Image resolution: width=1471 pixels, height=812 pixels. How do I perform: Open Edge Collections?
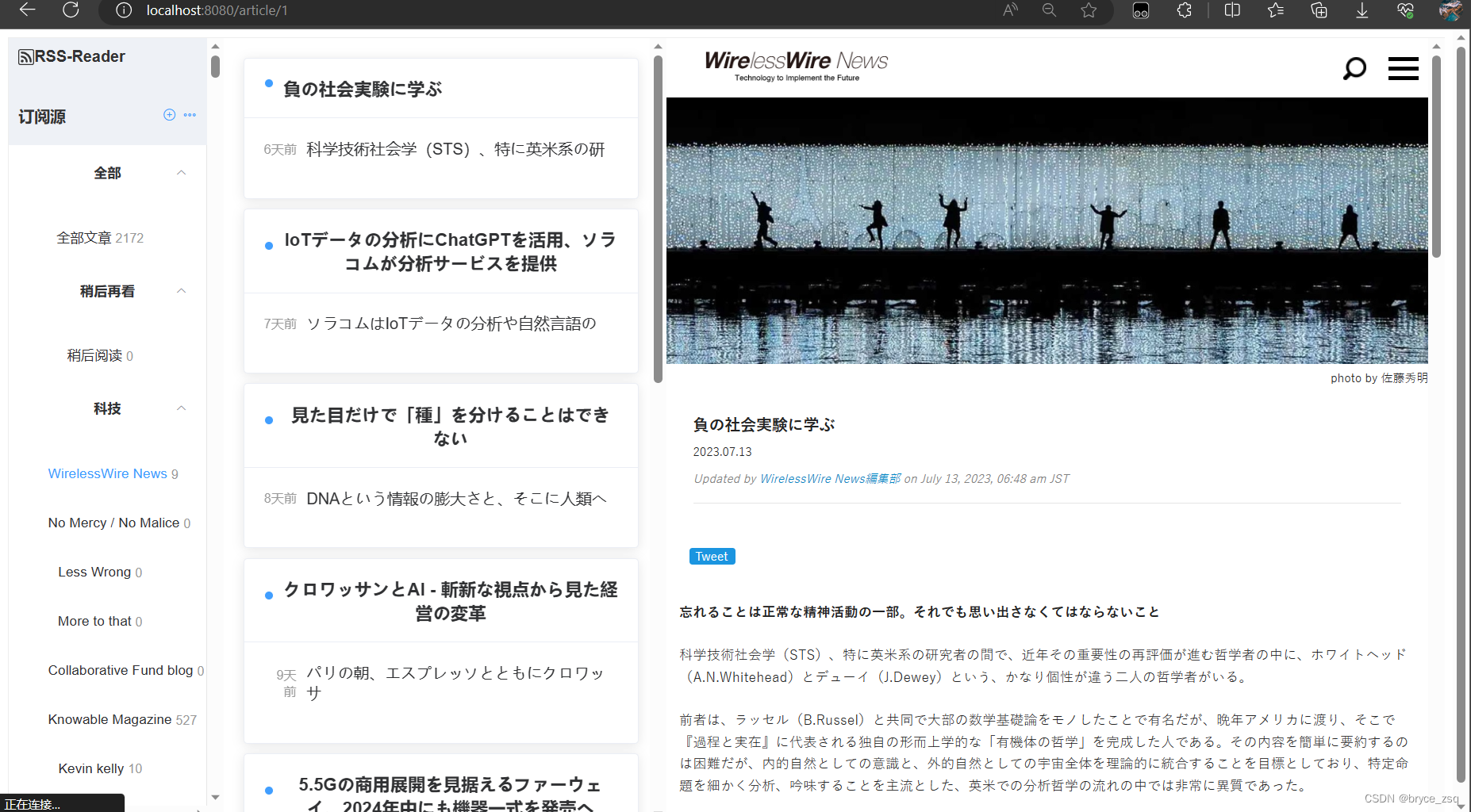pos(1319,11)
